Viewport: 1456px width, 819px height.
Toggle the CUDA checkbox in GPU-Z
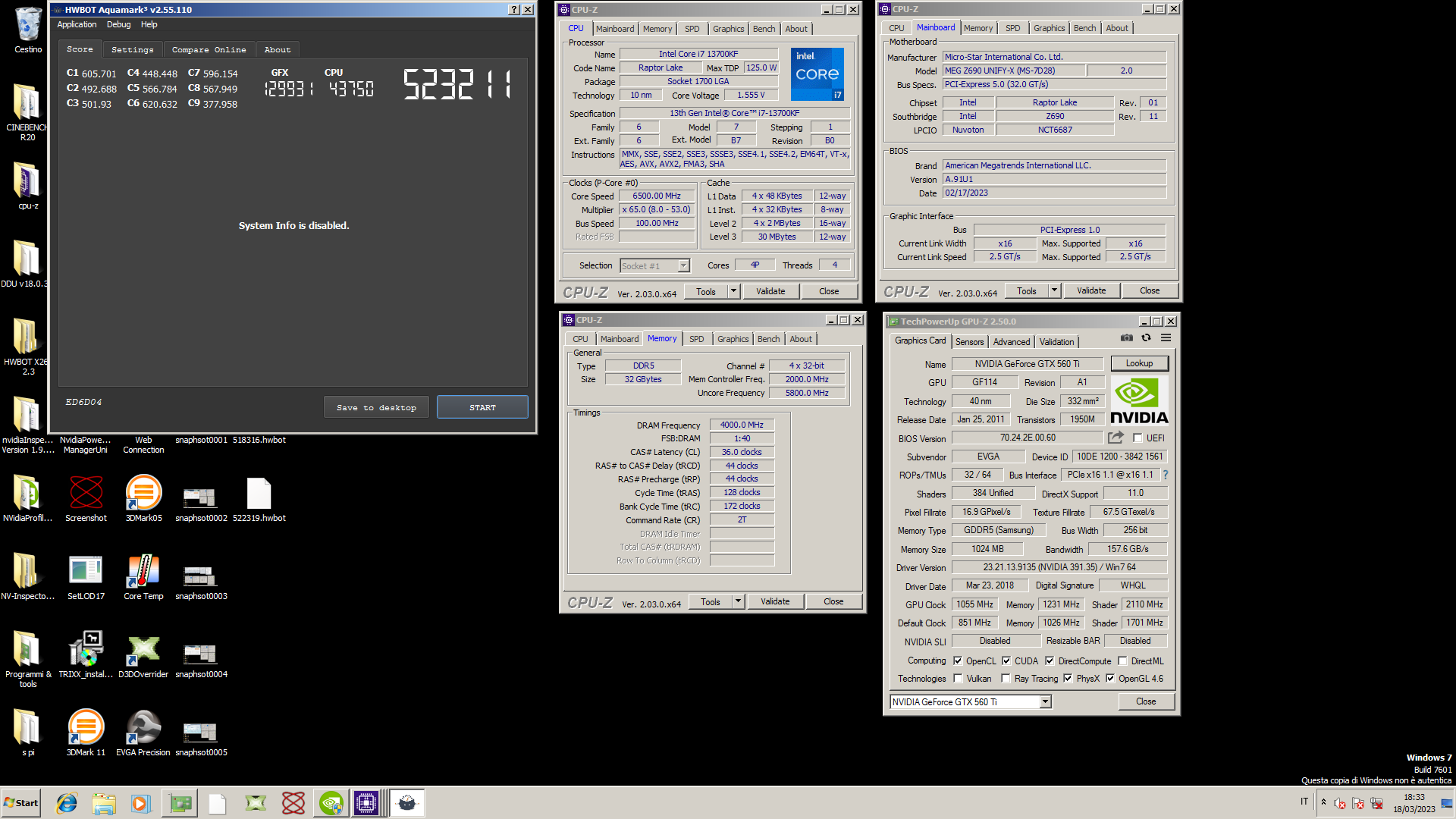tap(1006, 661)
